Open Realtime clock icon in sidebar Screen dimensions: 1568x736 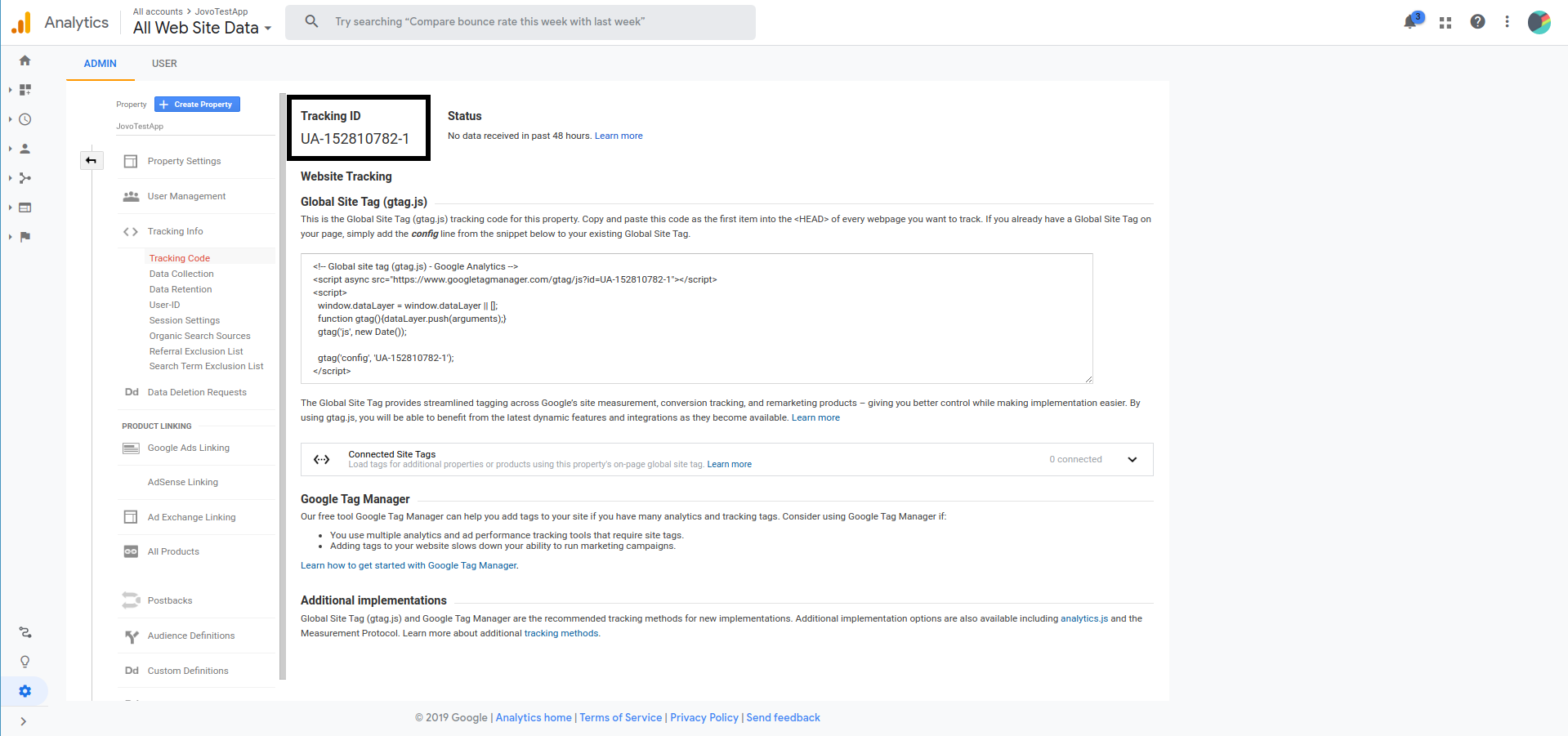click(25, 119)
